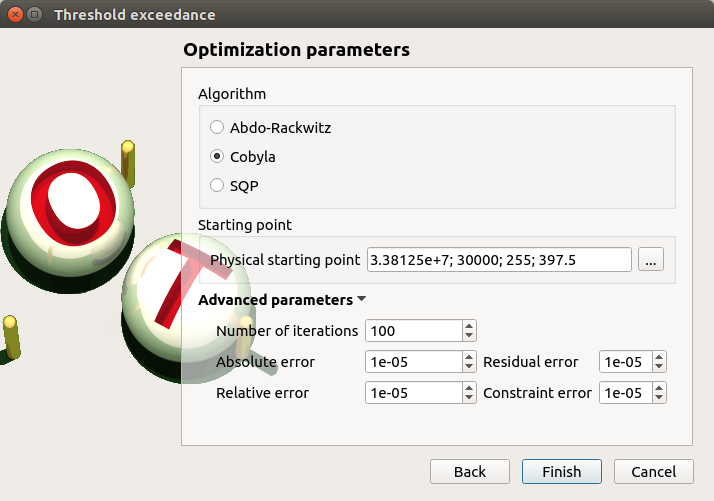The height and width of the screenshot is (501, 714).
Task: Cancel the Threshold exceedance wizard
Action: pyautogui.click(x=653, y=472)
